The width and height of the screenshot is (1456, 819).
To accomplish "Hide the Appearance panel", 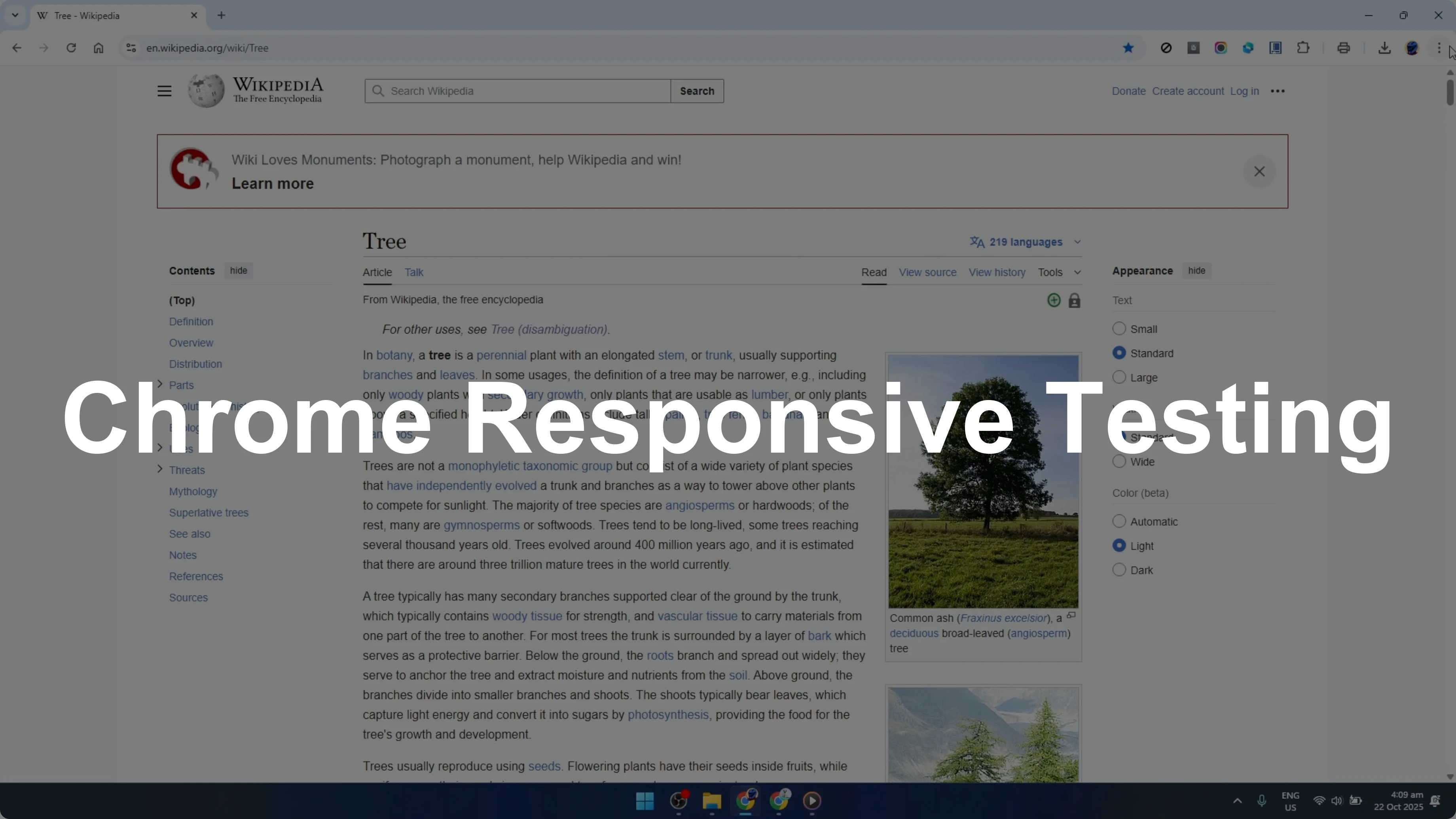I will (x=1196, y=271).
